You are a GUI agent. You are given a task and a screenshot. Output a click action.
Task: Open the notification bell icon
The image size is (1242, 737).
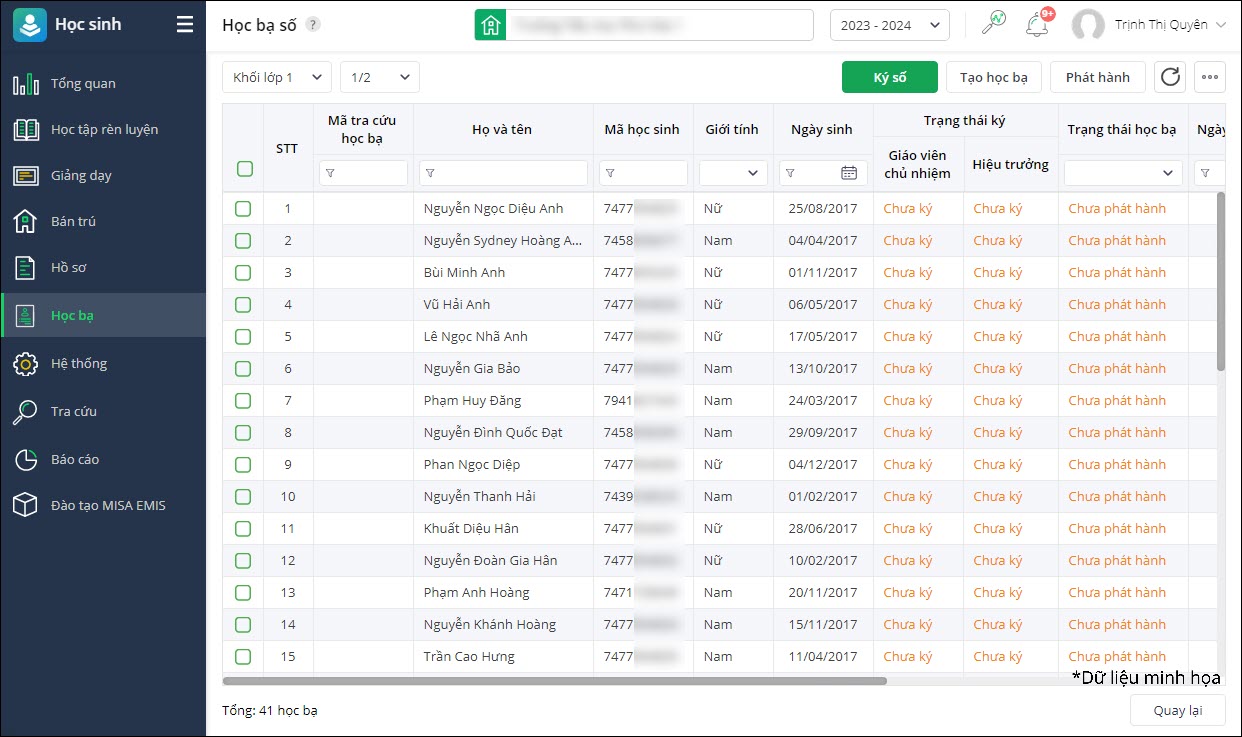click(1037, 25)
